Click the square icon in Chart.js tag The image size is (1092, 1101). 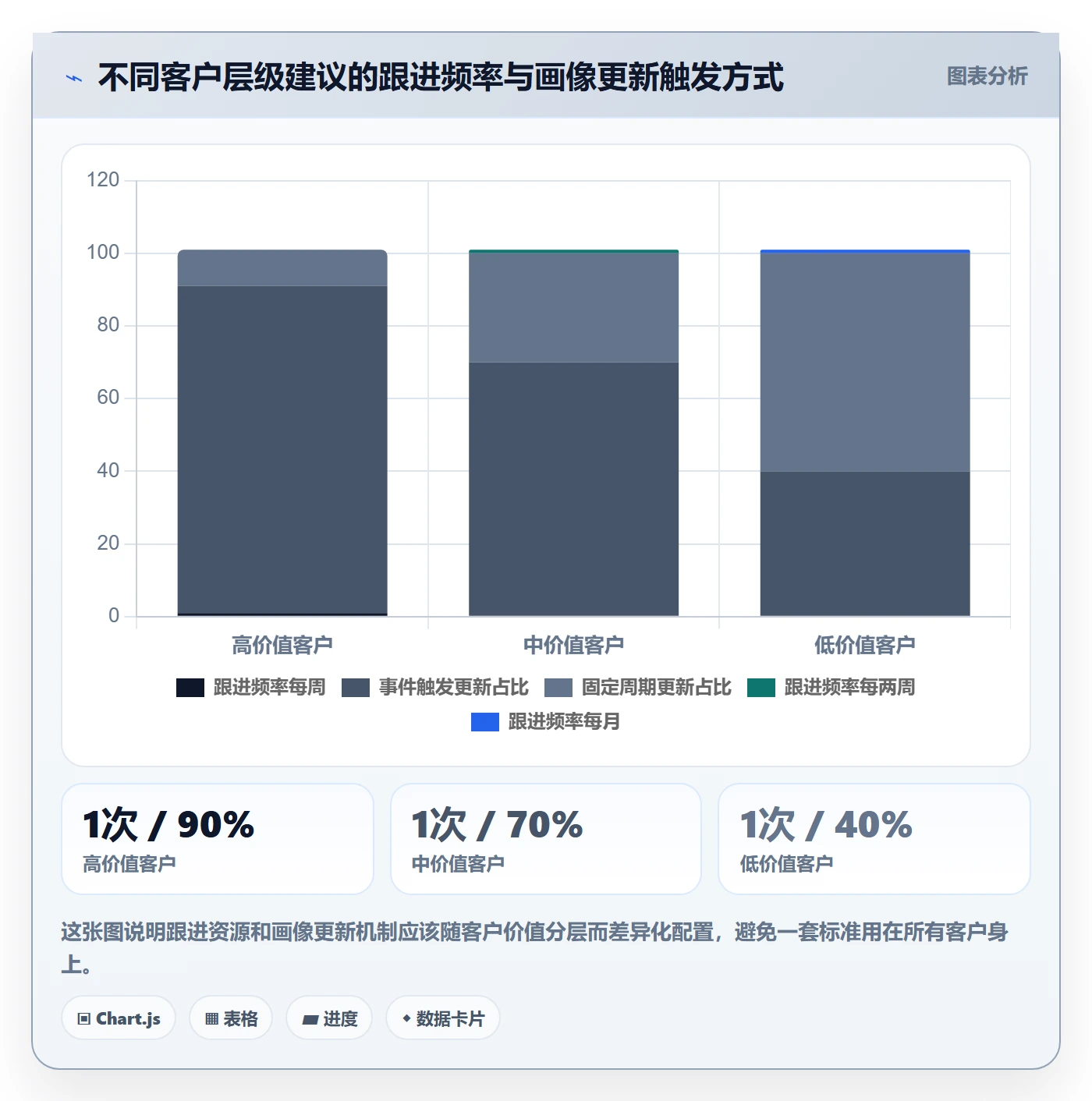point(84,1018)
